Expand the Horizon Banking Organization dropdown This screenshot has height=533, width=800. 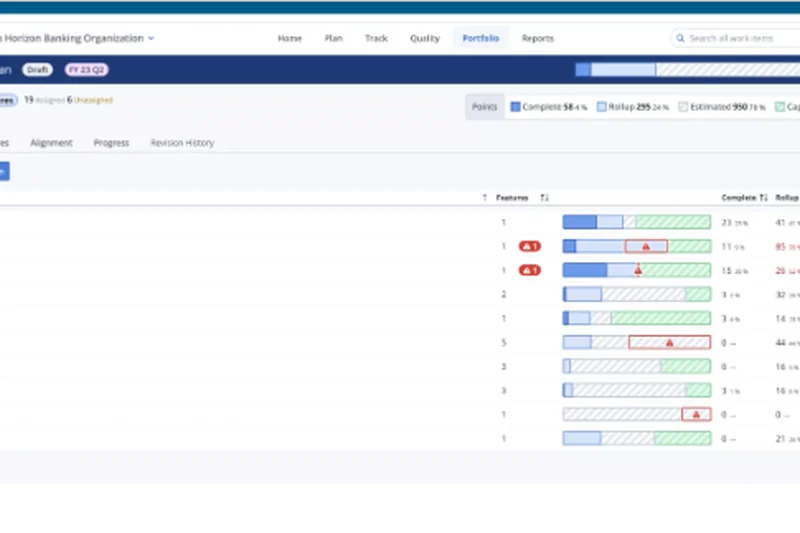151,39
